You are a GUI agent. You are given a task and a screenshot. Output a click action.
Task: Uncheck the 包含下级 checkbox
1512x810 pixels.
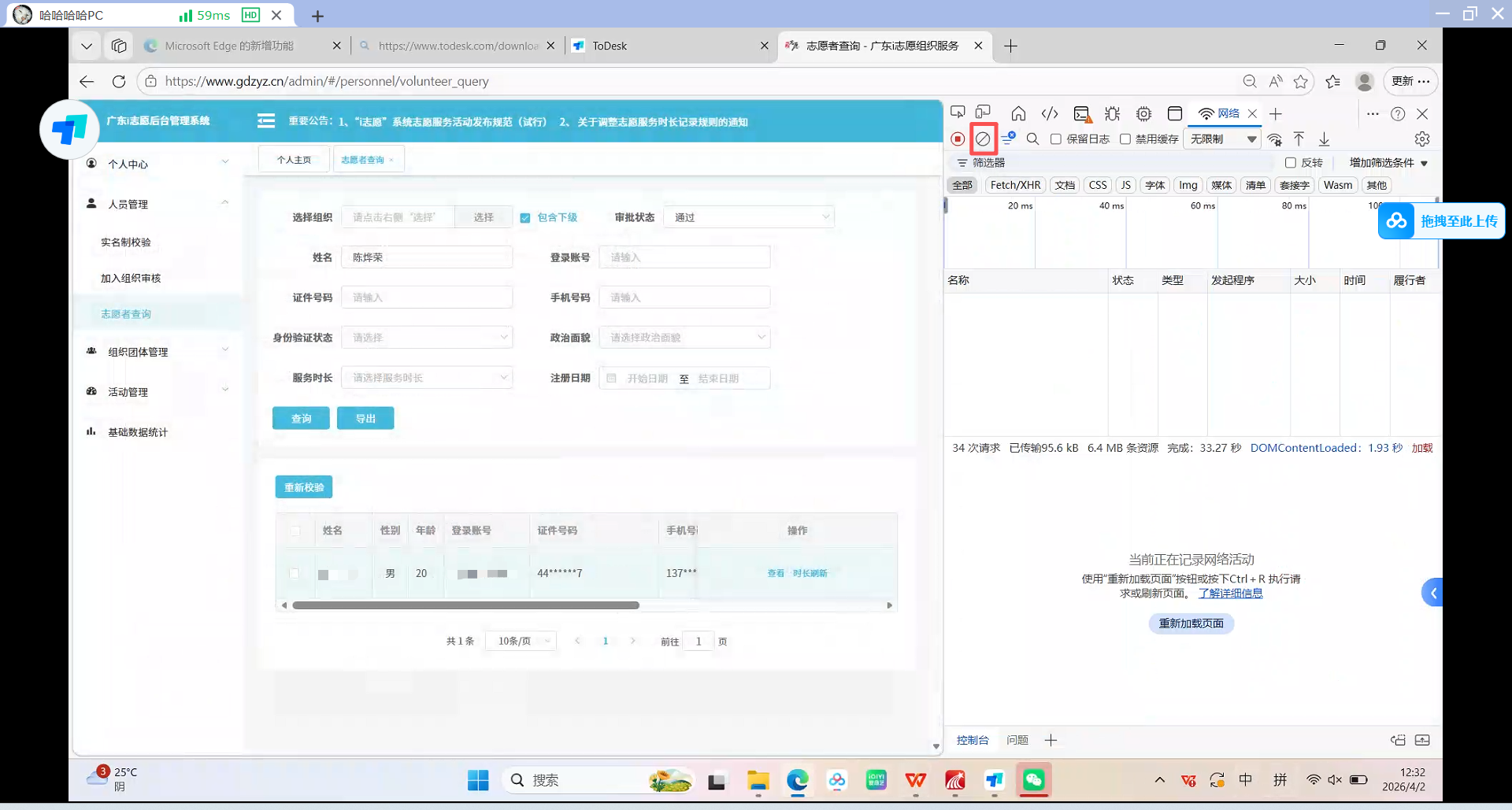(525, 217)
